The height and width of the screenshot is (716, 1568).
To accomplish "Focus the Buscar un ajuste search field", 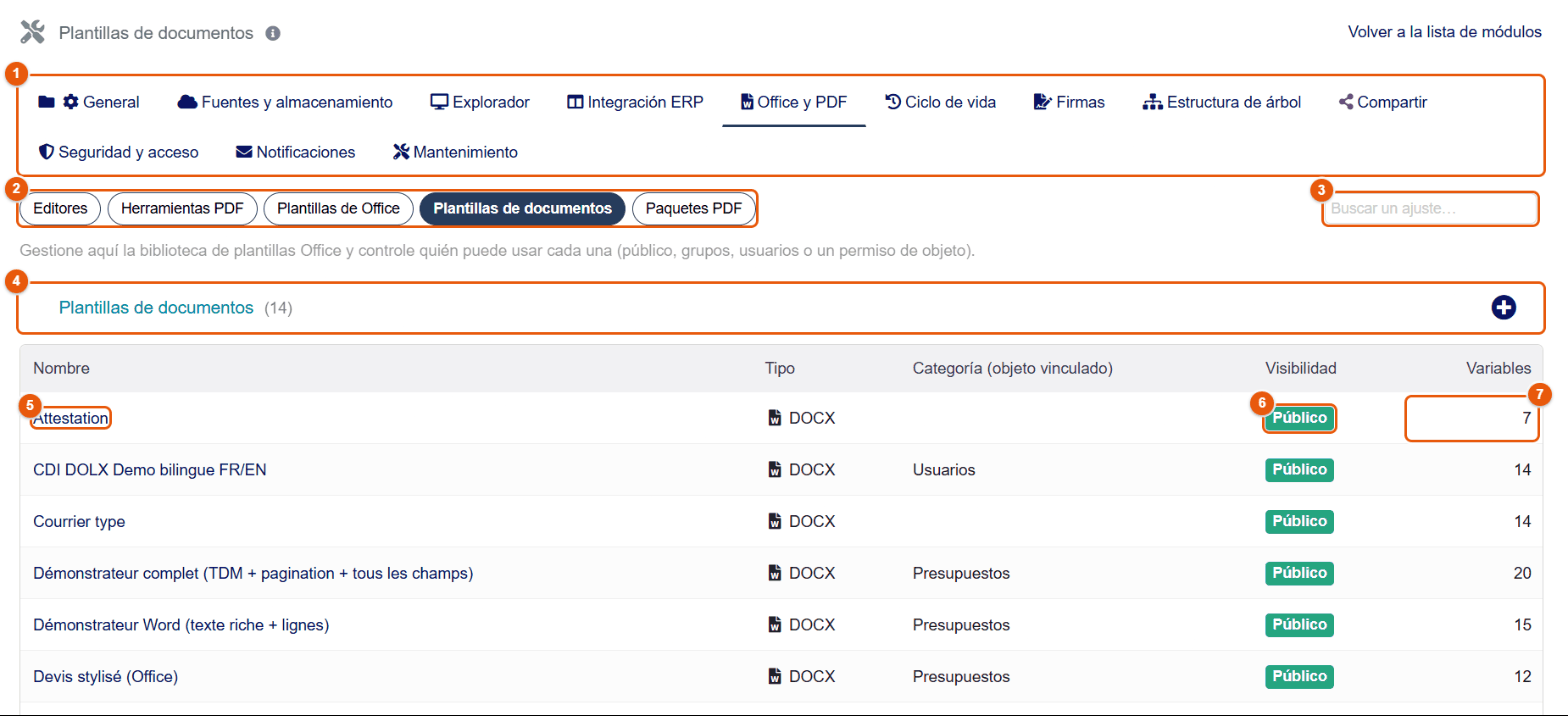I will (1431, 209).
